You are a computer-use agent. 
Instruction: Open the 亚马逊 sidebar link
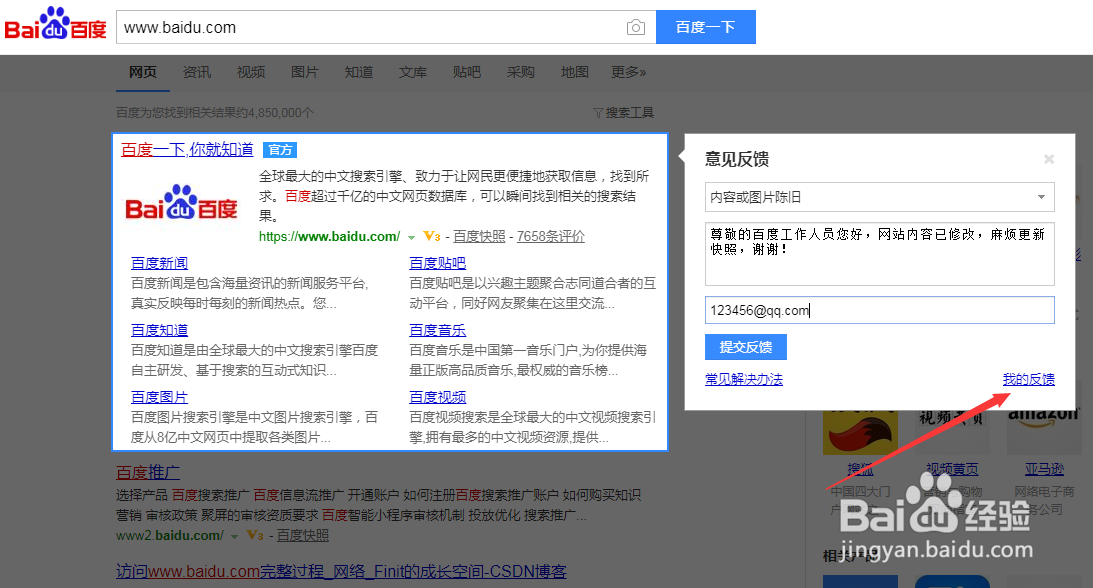(1044, 469)
